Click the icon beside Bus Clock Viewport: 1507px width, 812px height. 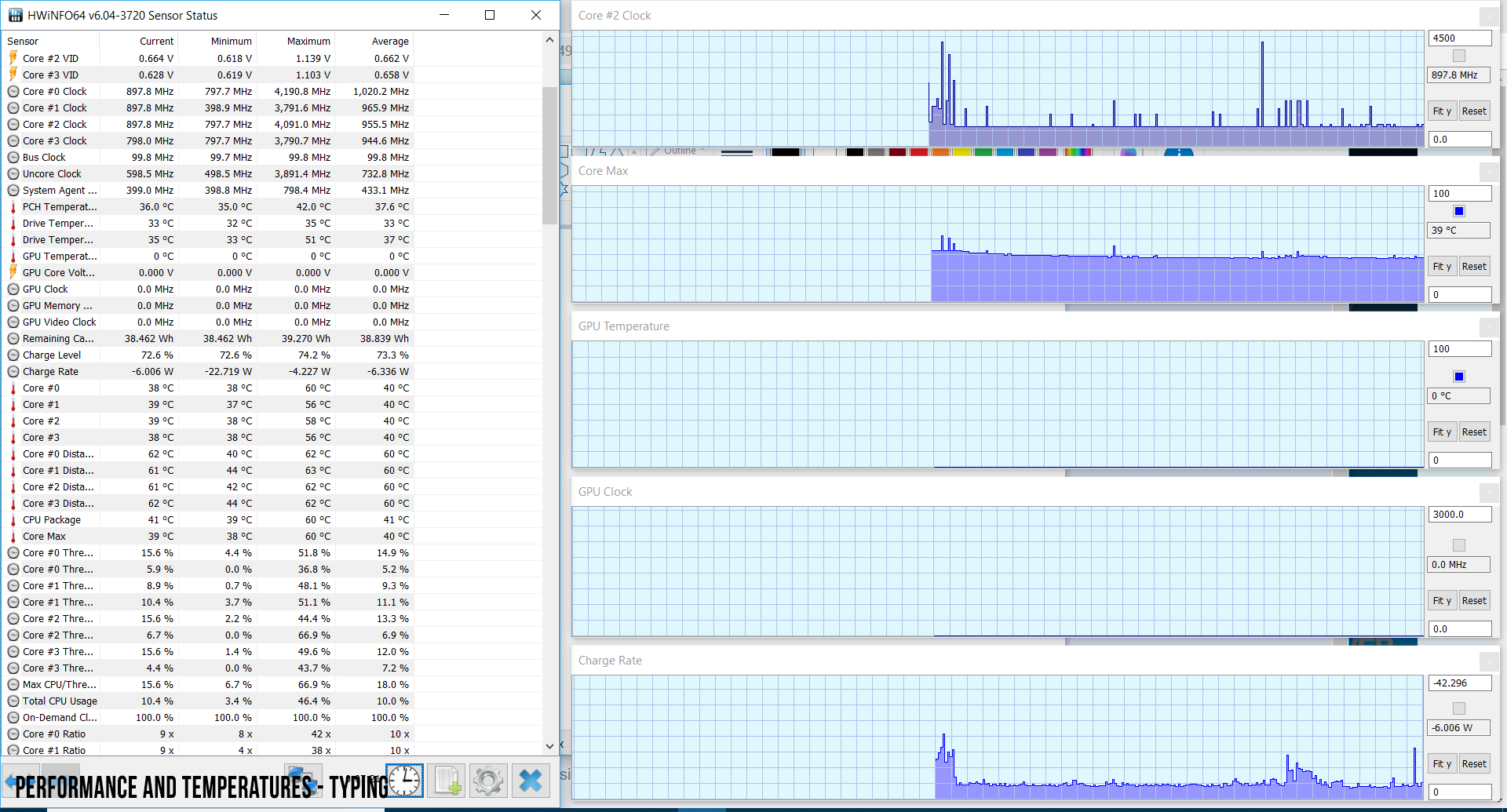tap(13, 158)
